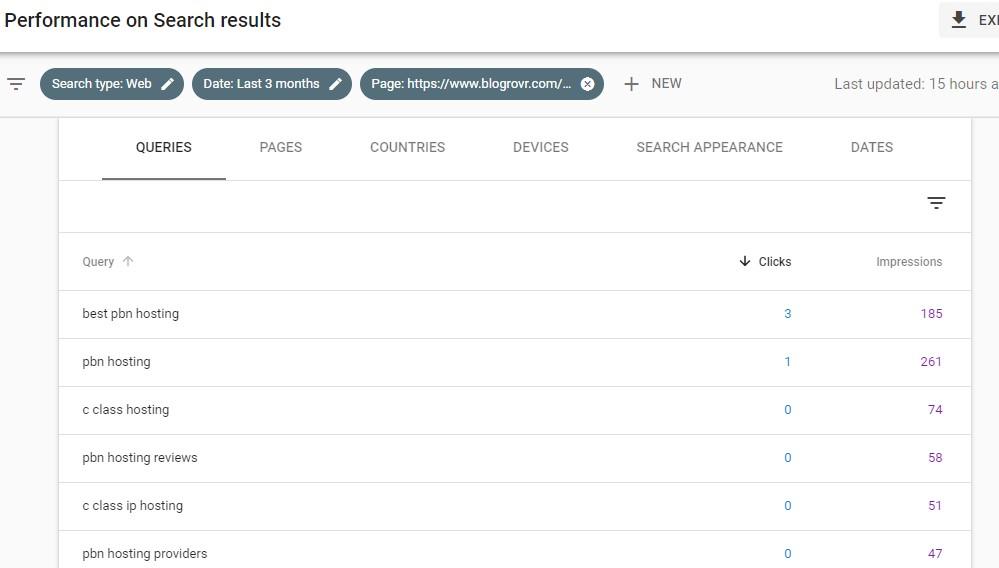Click the download Export icon
The height and width of the screenshot is (568, 999).
(x=958, y=20)
